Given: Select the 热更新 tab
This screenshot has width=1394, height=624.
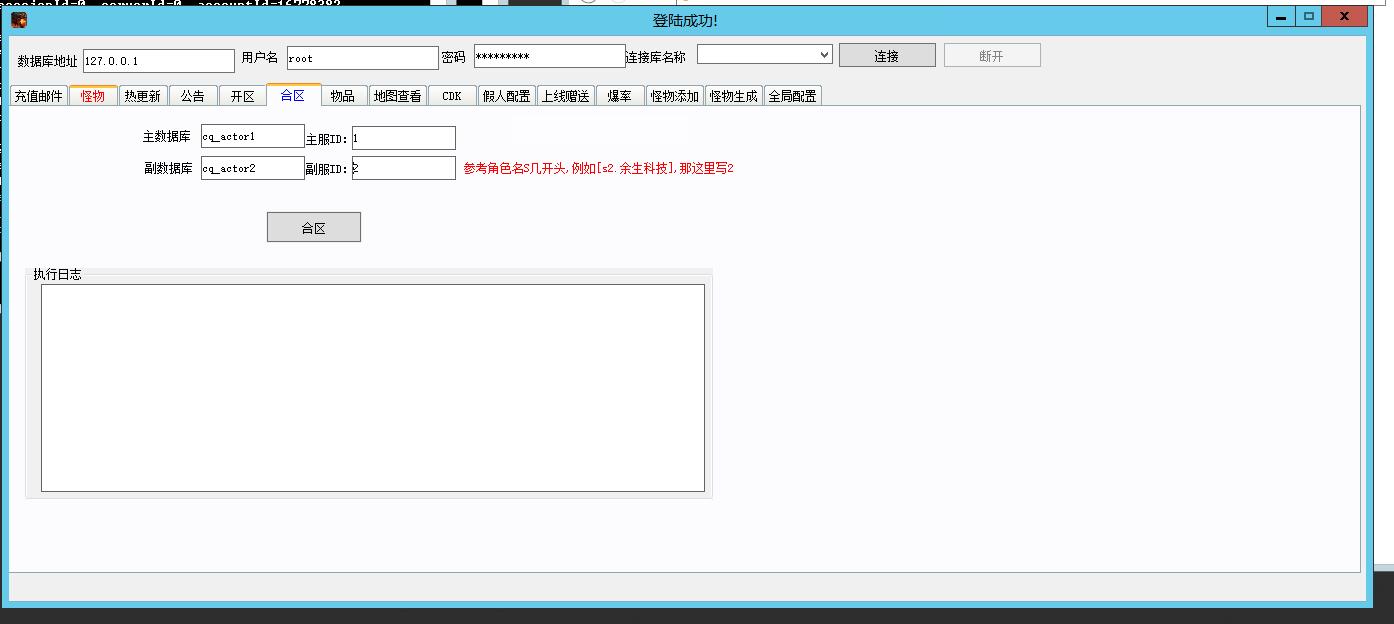Looking at the screenshot, I should 142,96.
